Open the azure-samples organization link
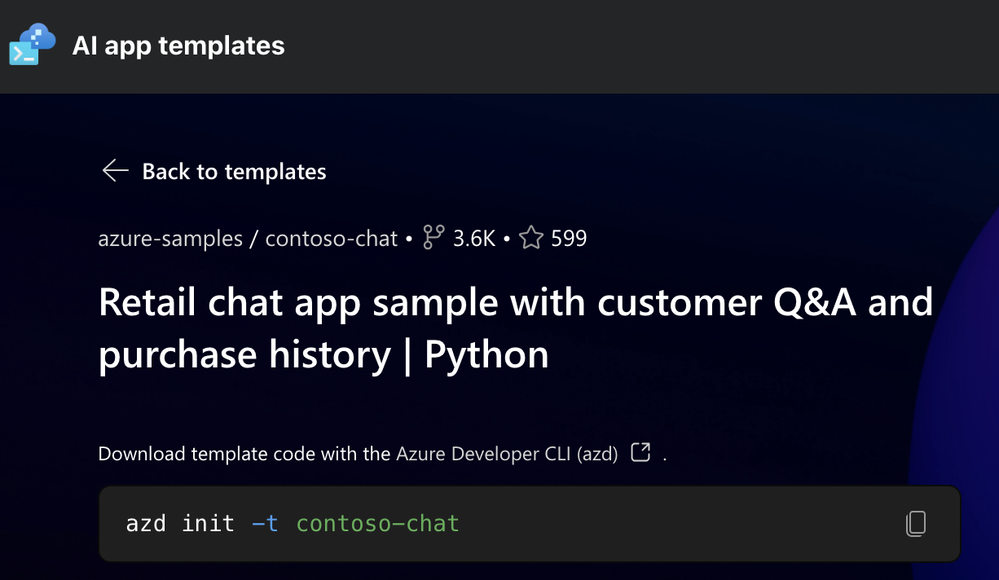Screen dimensions: 999x580 (170, 239)
